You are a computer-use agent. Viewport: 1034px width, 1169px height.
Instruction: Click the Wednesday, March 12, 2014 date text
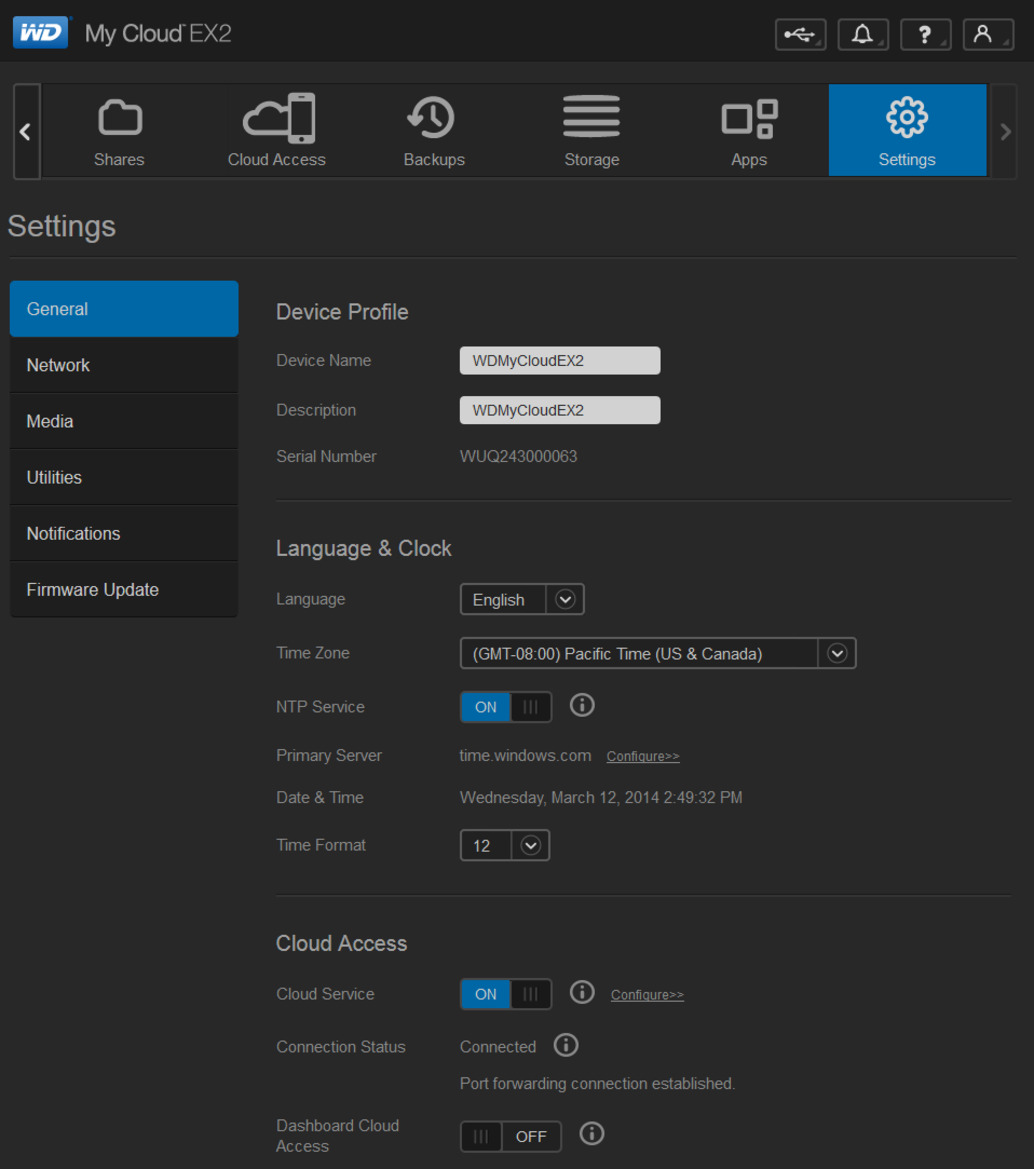(601, 798)
